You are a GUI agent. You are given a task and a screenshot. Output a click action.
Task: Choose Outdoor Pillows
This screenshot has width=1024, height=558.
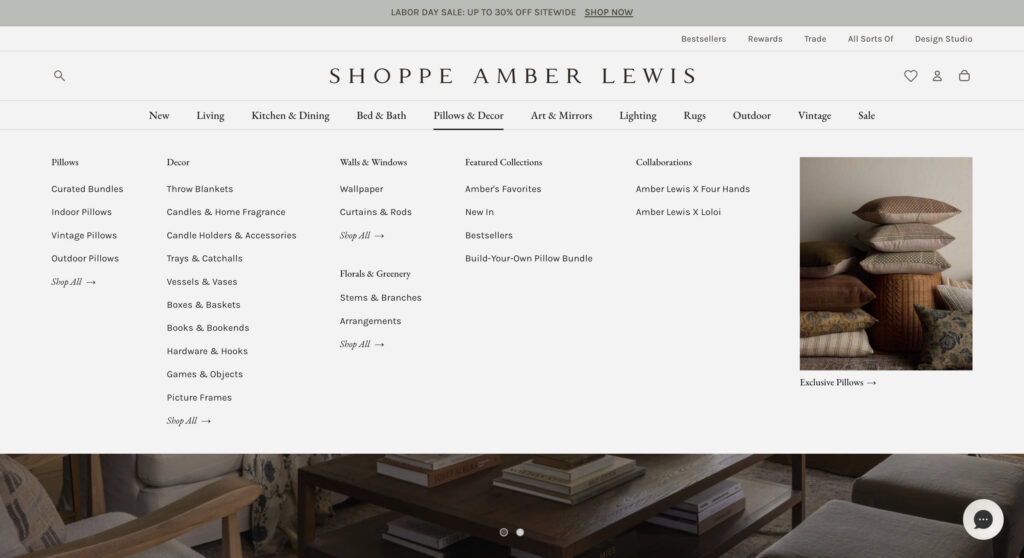pos(85,258)
